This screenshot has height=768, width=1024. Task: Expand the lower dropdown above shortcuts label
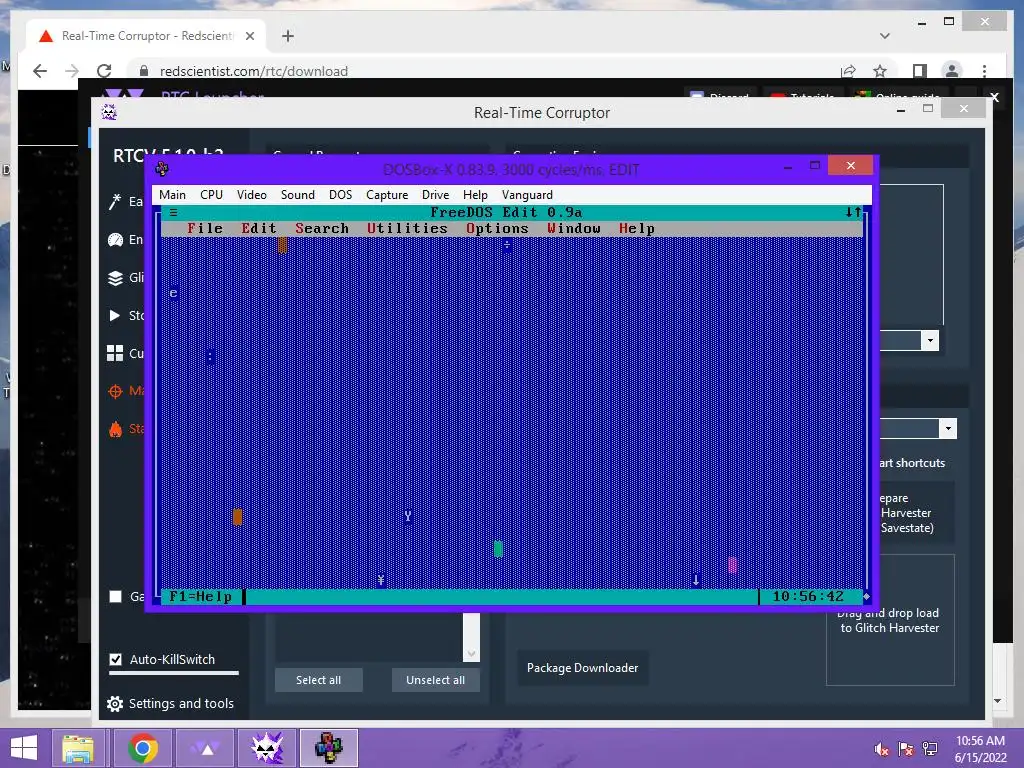(x=948, y=428)
